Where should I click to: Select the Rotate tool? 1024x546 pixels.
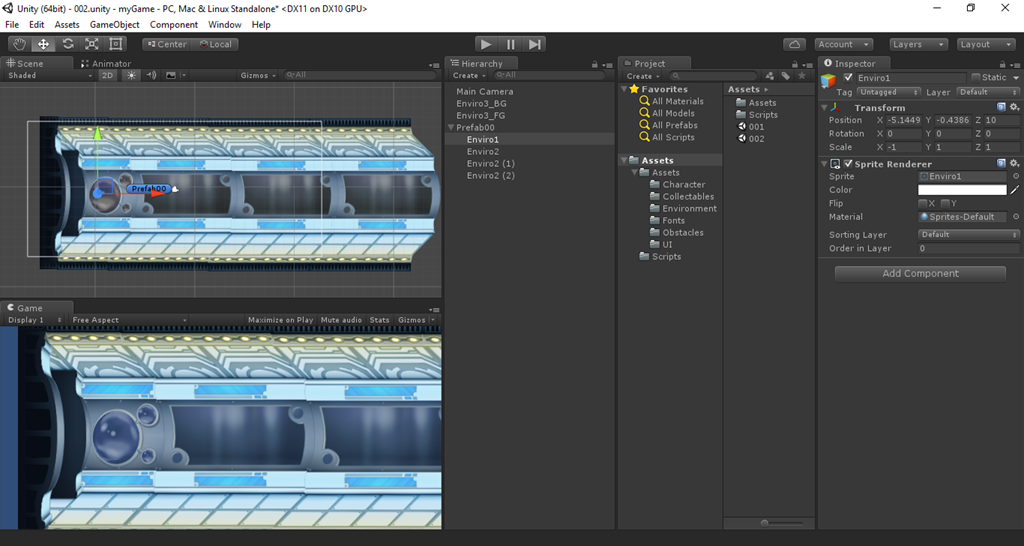68,44
